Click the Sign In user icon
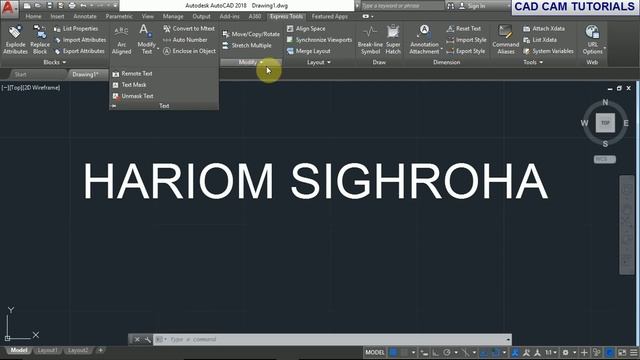Viewport: 640px width, 360px height. [462, 6]
